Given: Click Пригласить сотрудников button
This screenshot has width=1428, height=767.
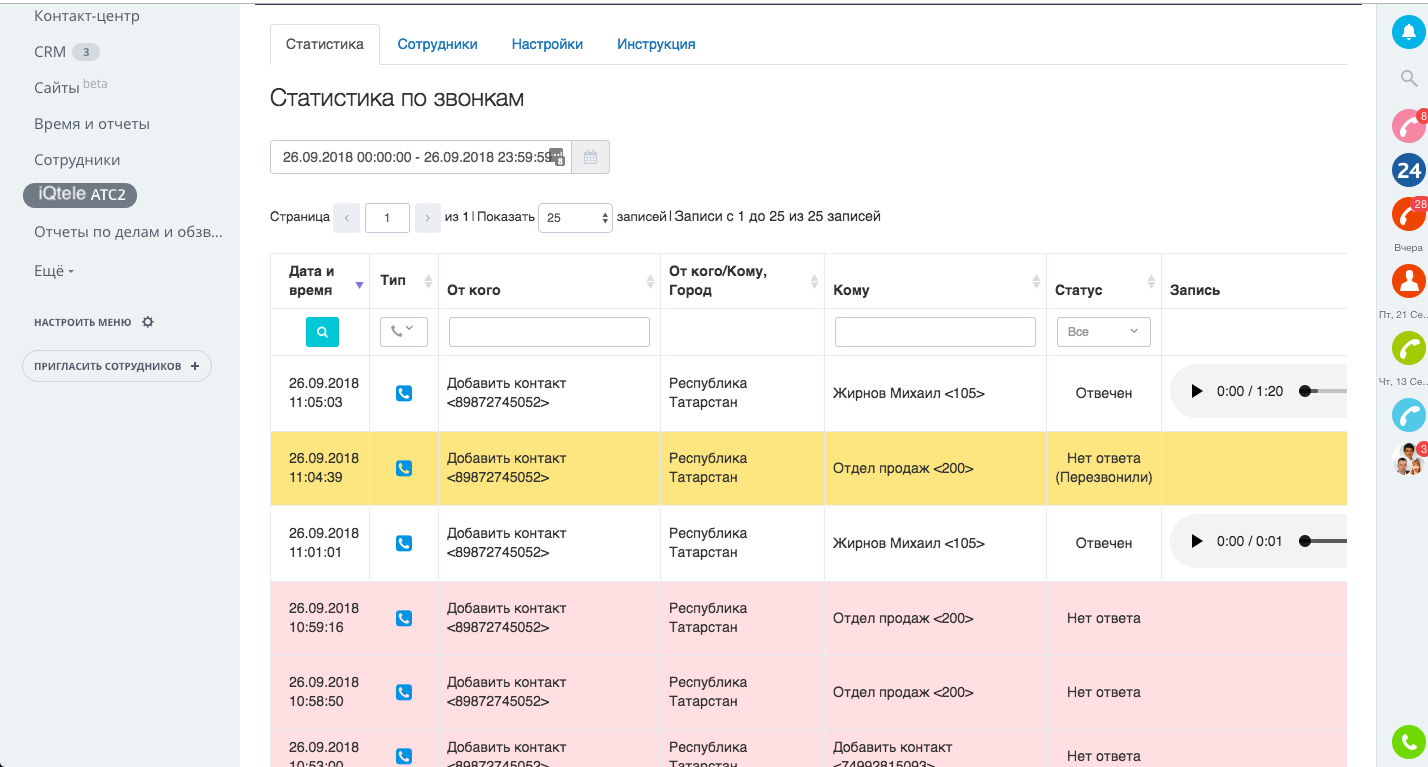Looking at the screenshot, I should click(116, 366).
